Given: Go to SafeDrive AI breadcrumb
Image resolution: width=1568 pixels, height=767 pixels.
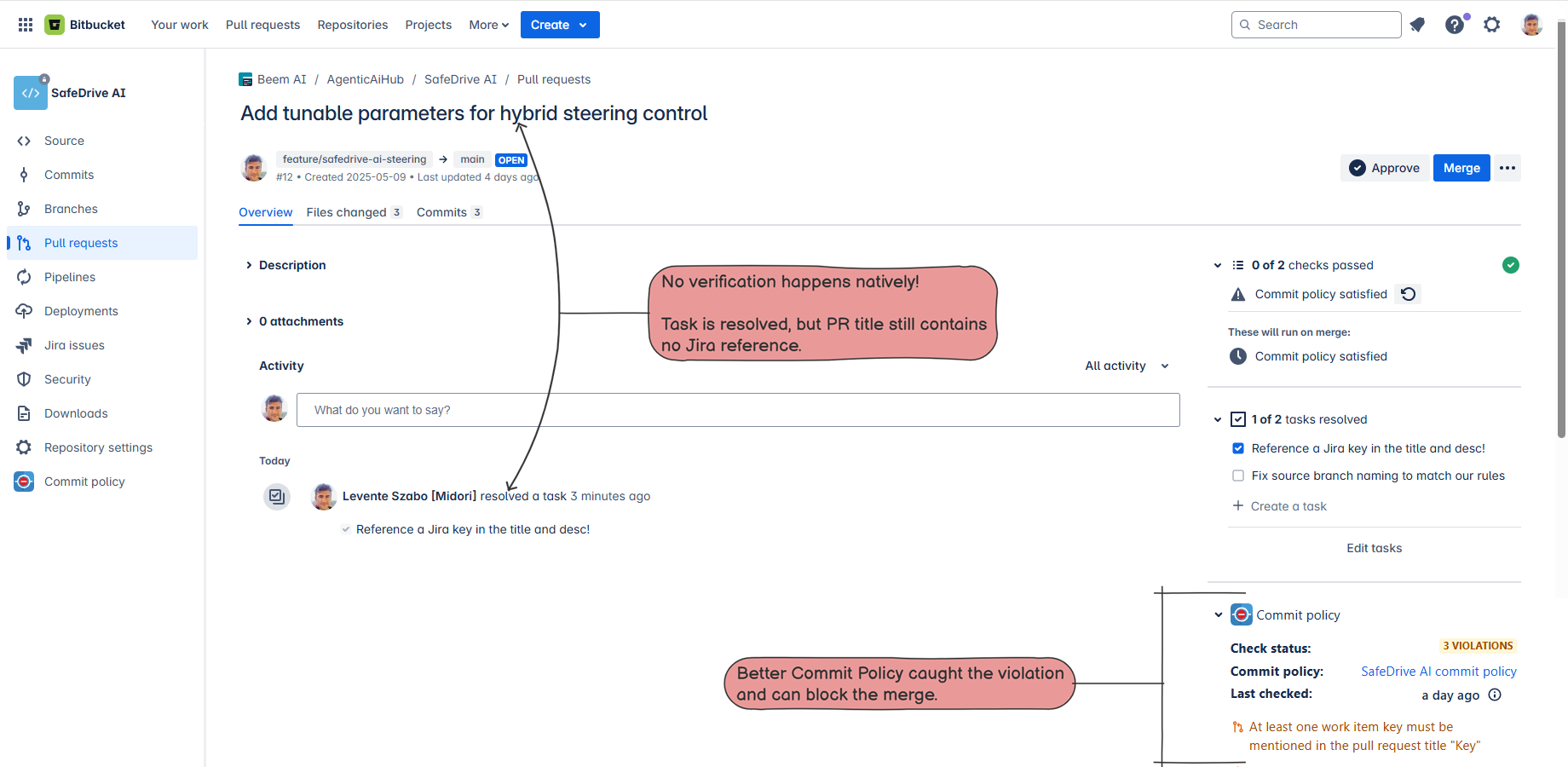Looking at the screenshot, I should 460,79.
